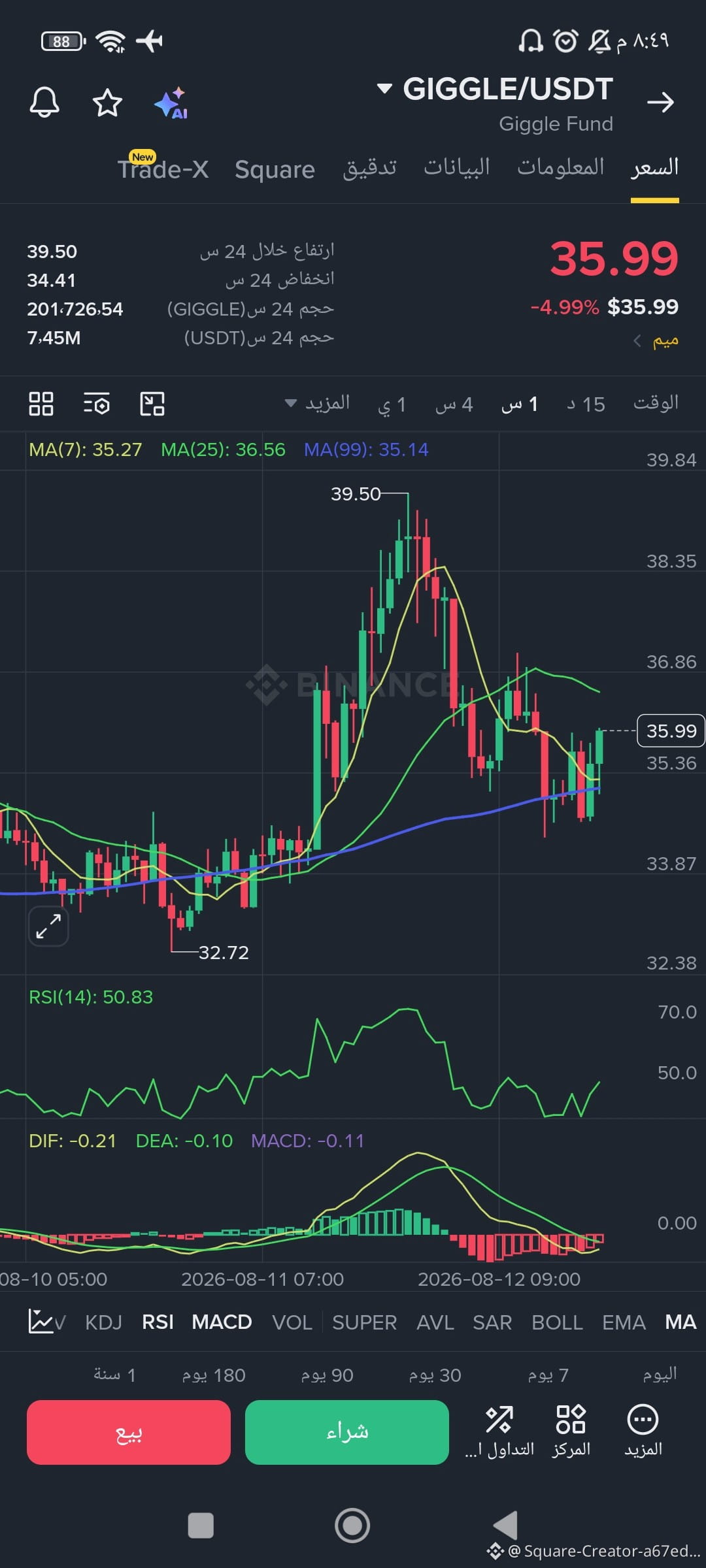Select the 30 يوم performance range
706x1568 pixels.
(x=435, y=1375)
